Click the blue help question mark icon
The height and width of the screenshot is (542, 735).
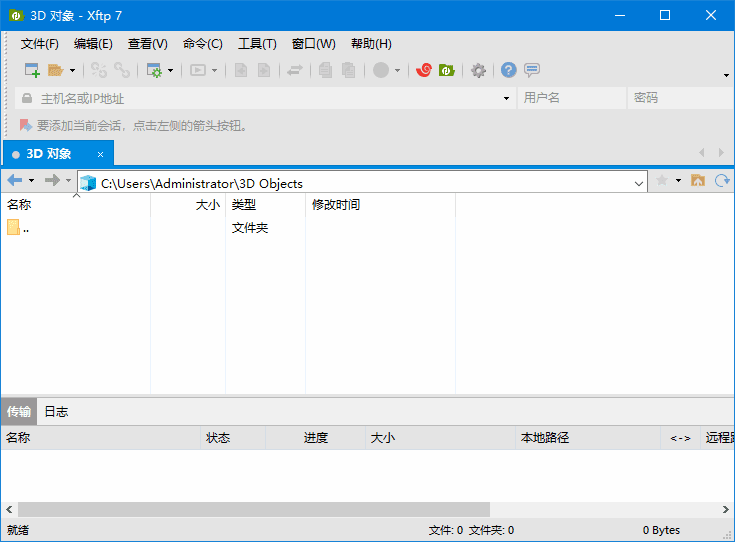(x=509, y=70)
